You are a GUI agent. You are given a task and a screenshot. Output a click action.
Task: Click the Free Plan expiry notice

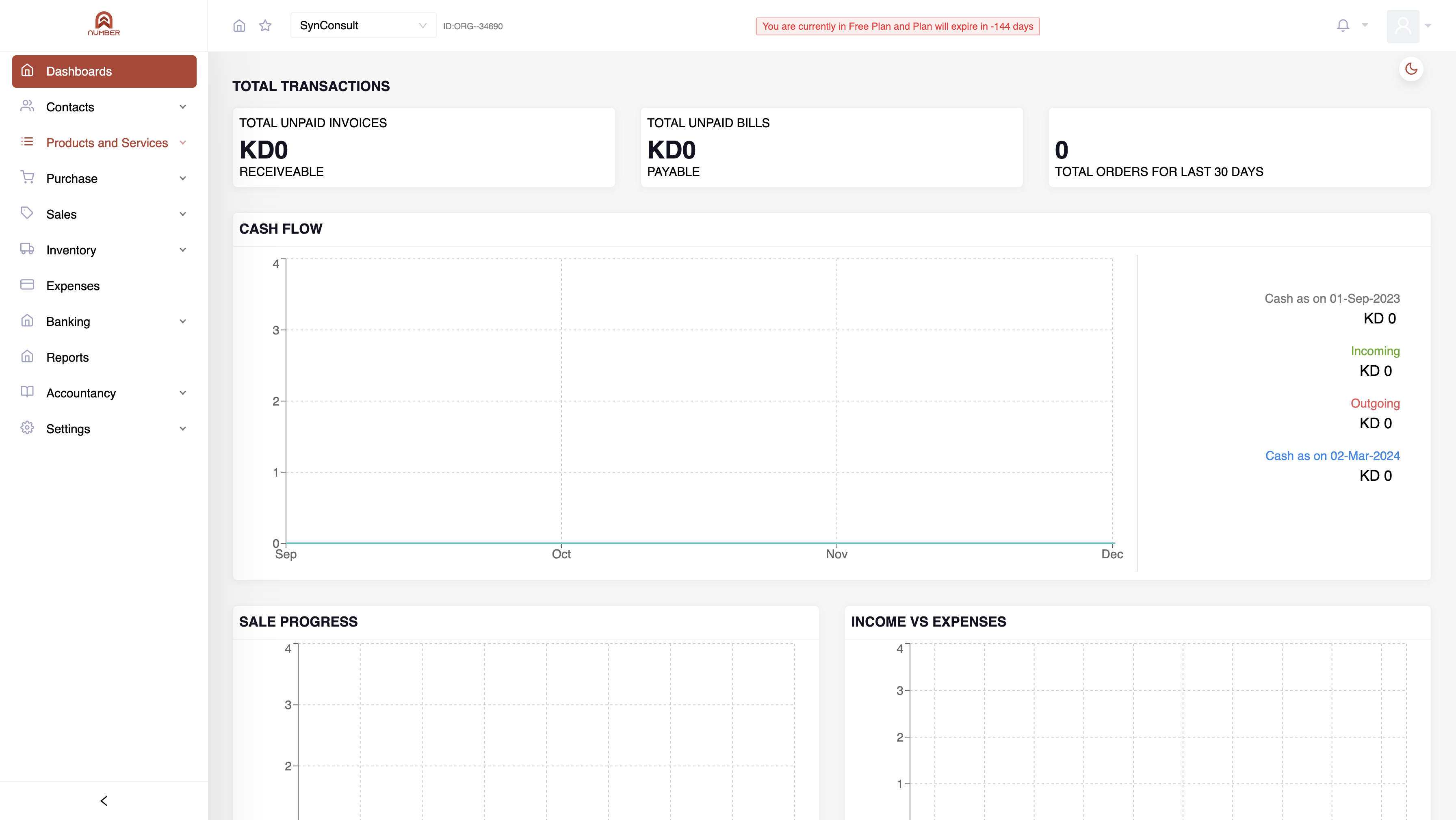[x=897, y=26]
